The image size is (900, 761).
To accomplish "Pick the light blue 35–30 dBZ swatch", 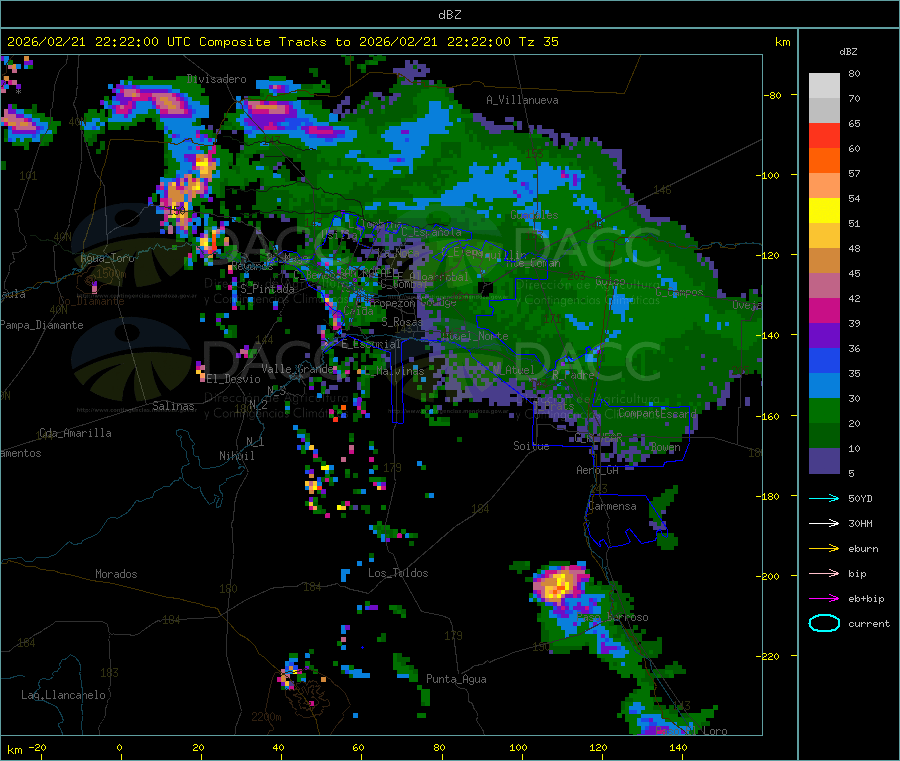I will (x=824, y=386).
